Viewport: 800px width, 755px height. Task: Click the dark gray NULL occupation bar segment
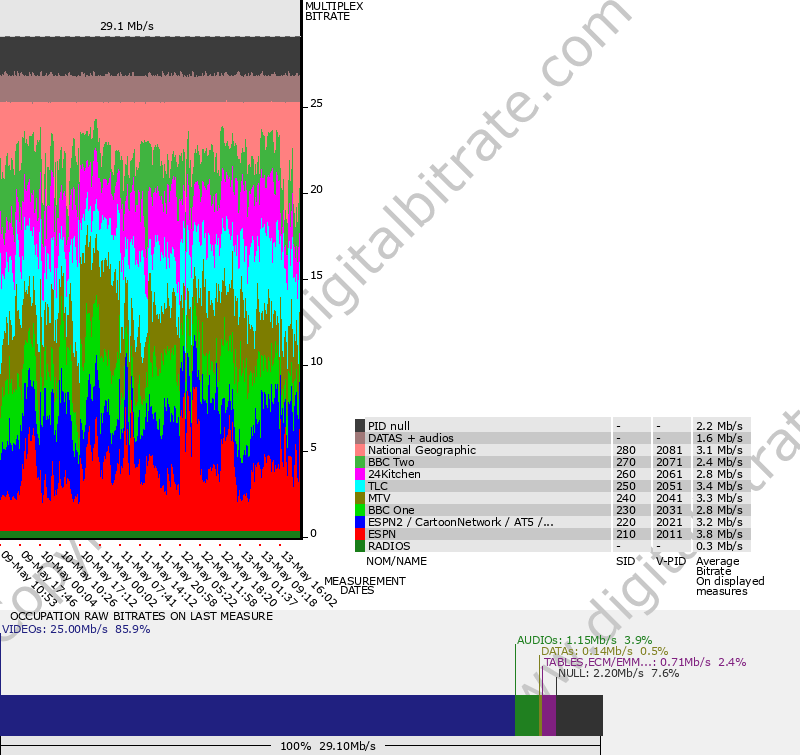point(580,715)
